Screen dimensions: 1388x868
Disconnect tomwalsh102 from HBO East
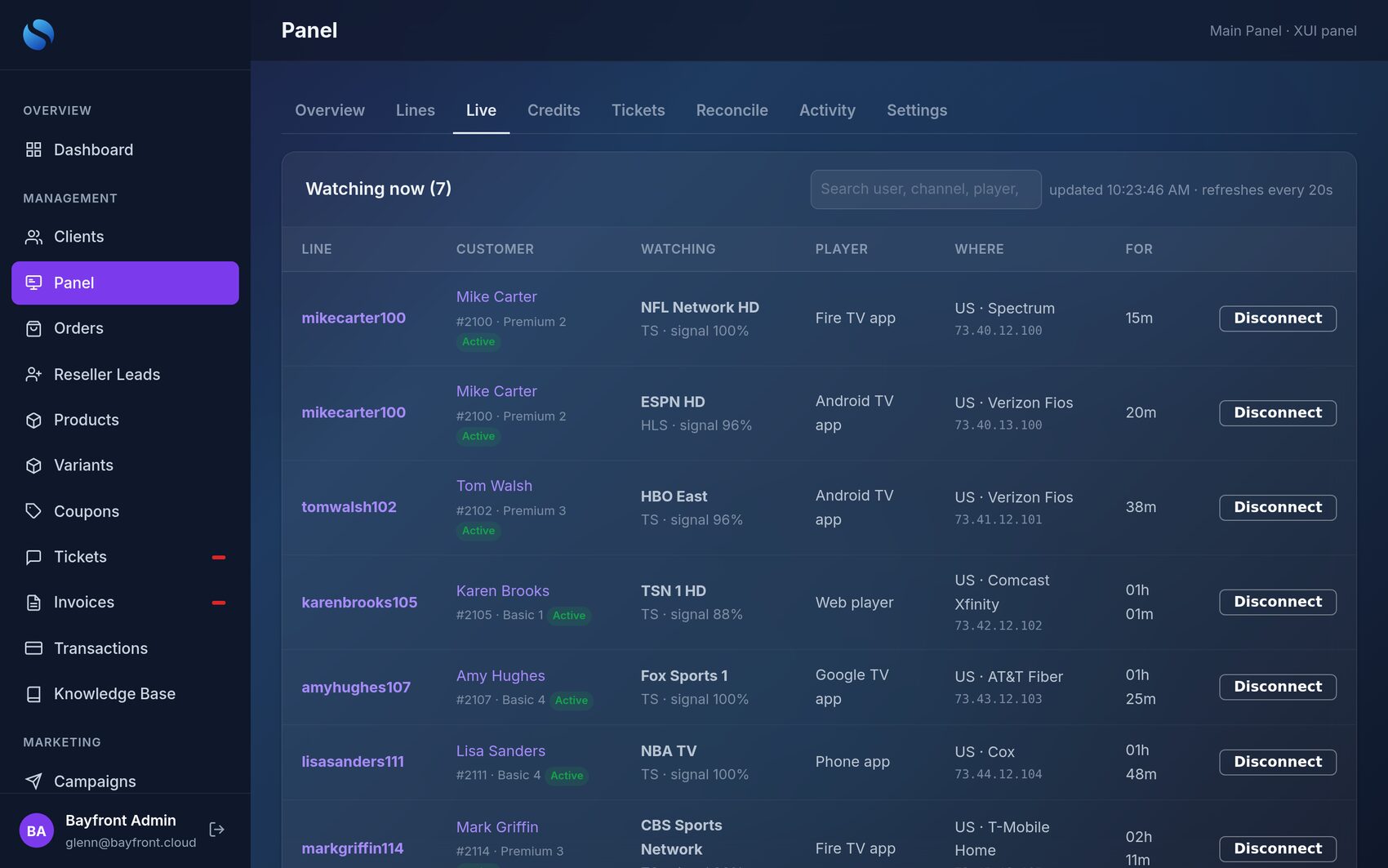click(1278, 508)
